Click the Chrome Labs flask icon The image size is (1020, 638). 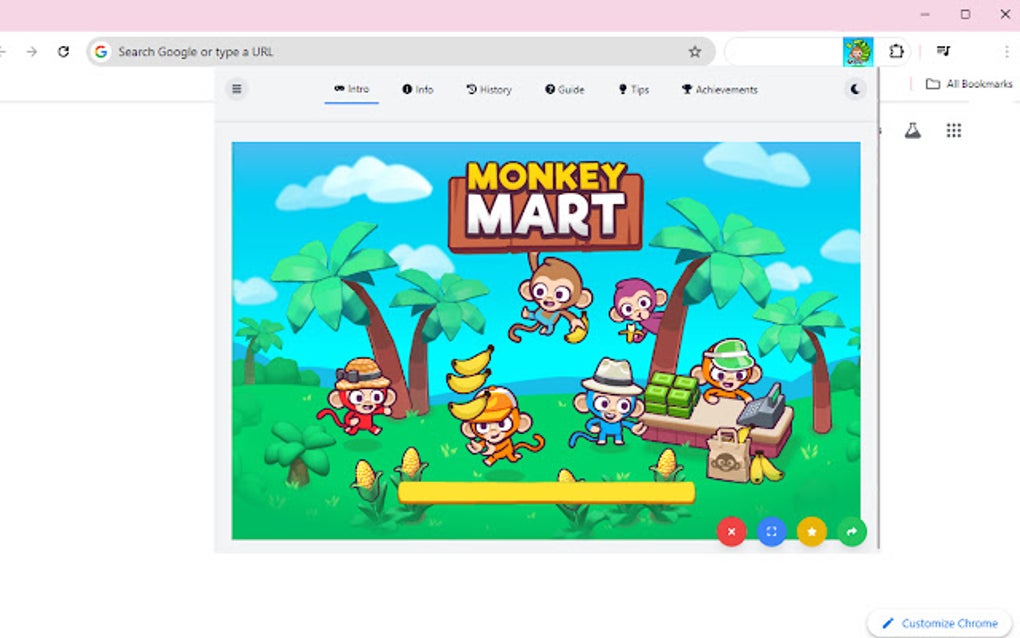coord(913,130)
